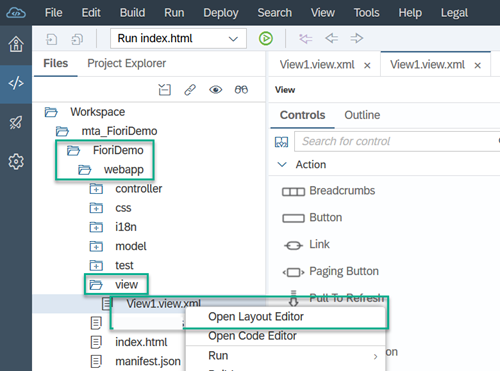Click the Save All toolbar icon
Screen dimensions: 500x372
[77, 39]
